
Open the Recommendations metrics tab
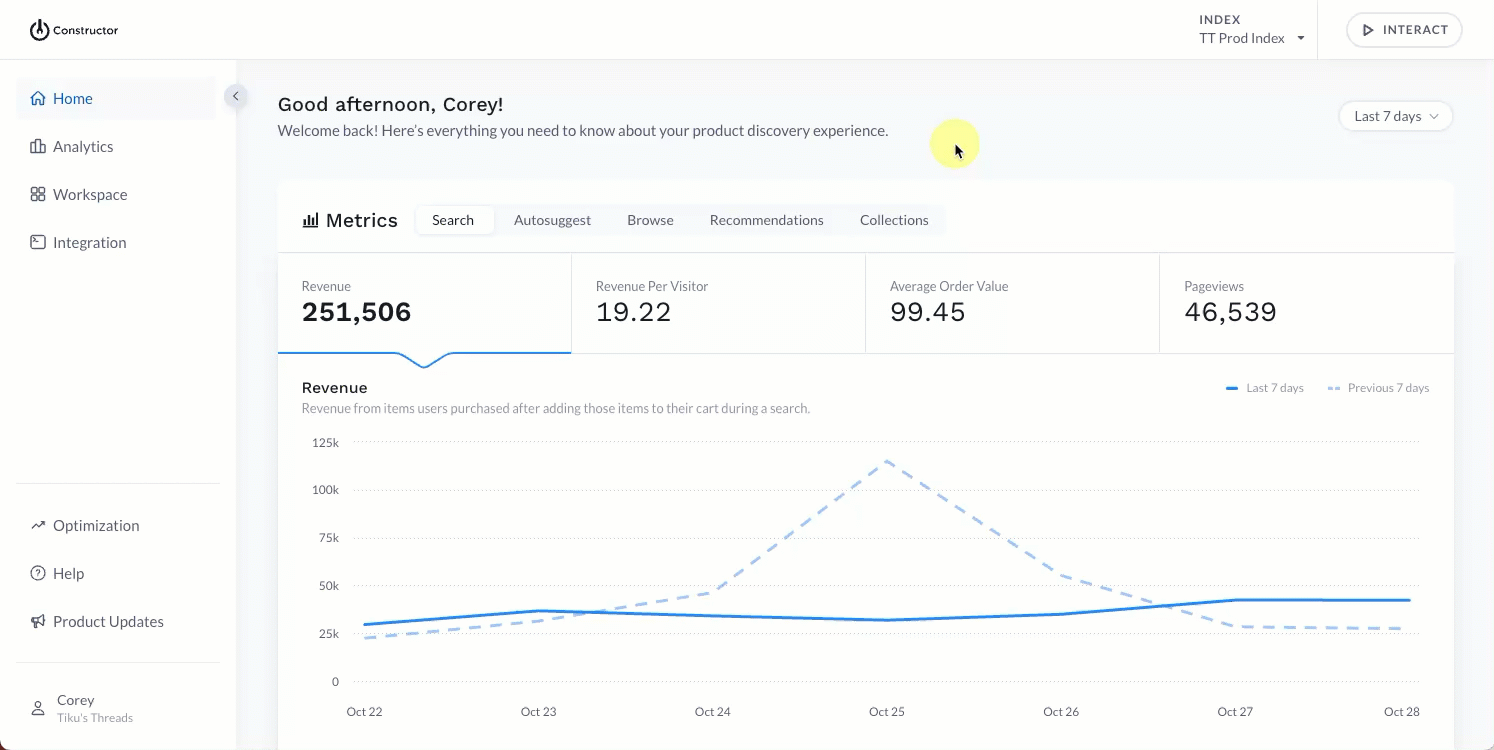[x=767, y=220]
